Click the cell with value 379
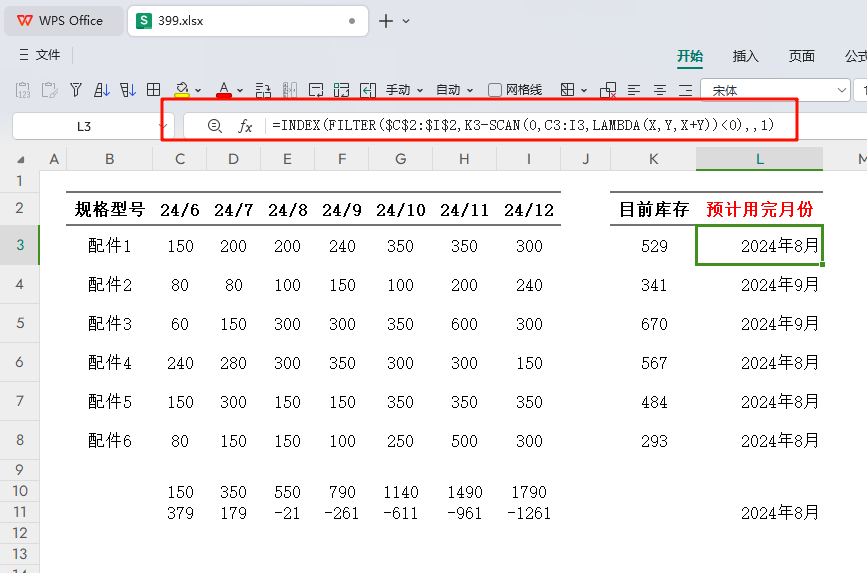This screenshot has width=867, height=573. point(180,513)
